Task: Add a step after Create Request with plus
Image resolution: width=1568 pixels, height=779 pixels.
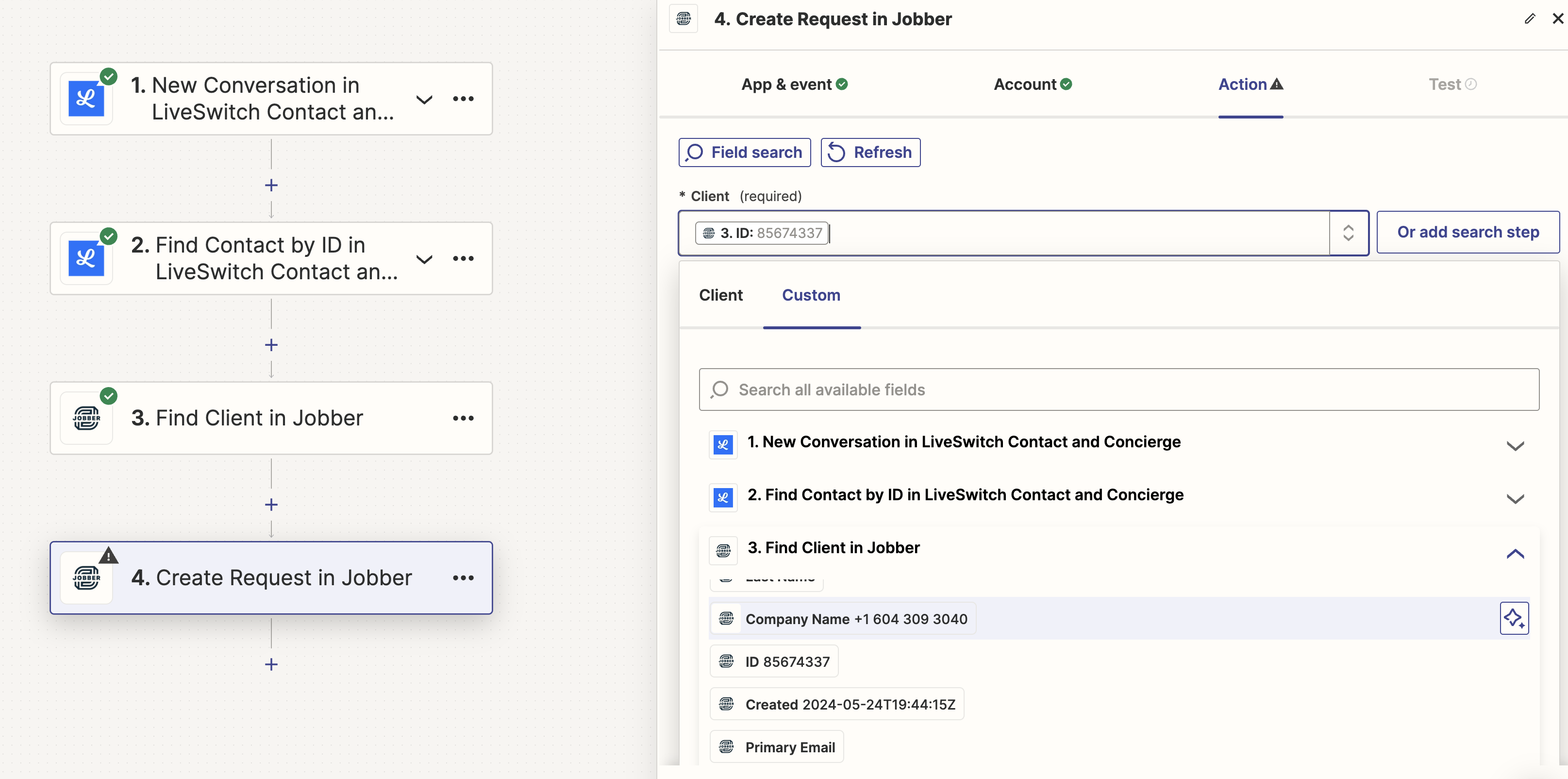Action: (x=271, y=664)
